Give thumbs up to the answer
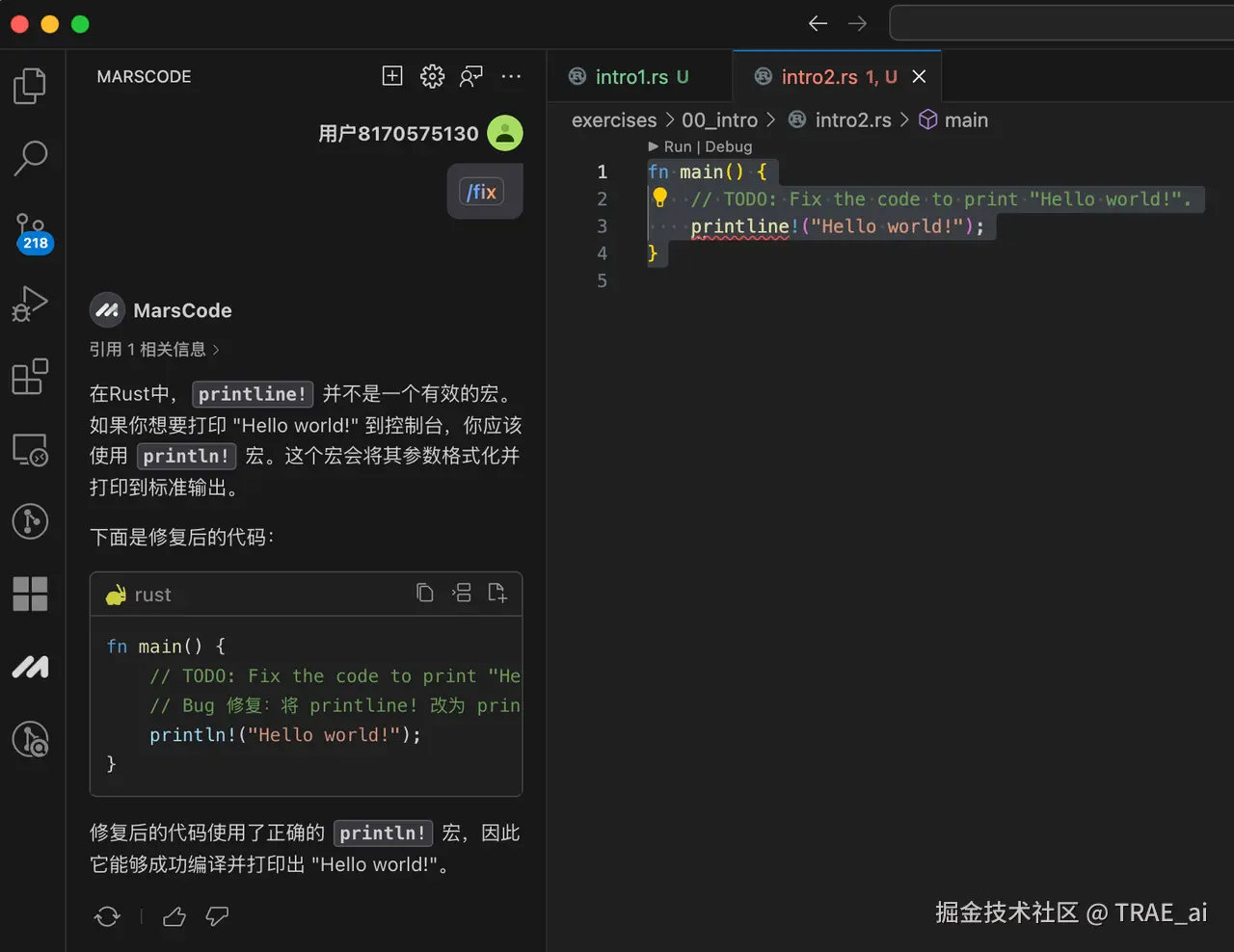Viewport: 1234px width, 952px height. (174, 916)
